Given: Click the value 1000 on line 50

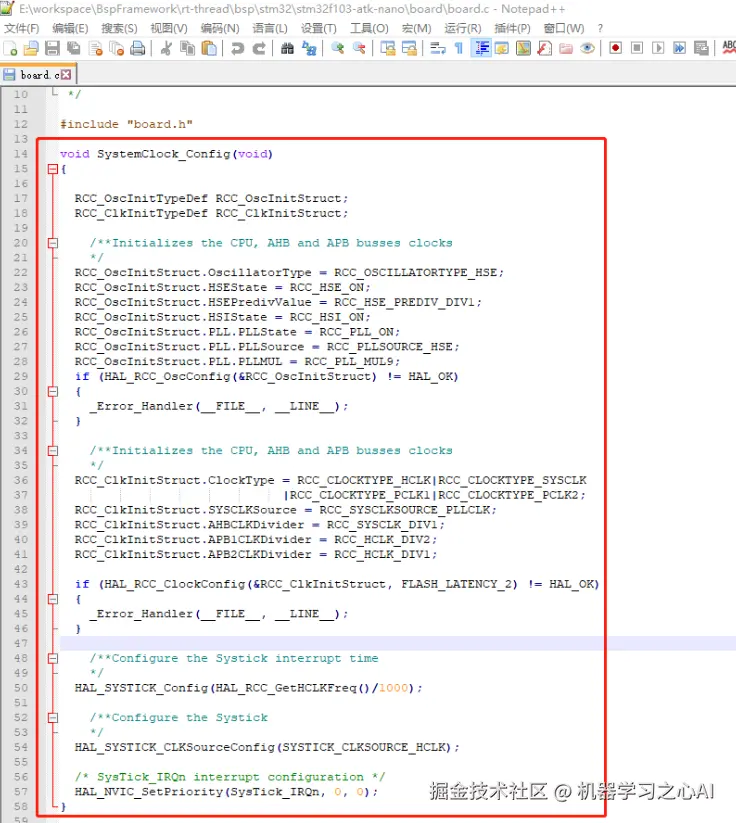Looking at the screenshot, I should [393, 688].
